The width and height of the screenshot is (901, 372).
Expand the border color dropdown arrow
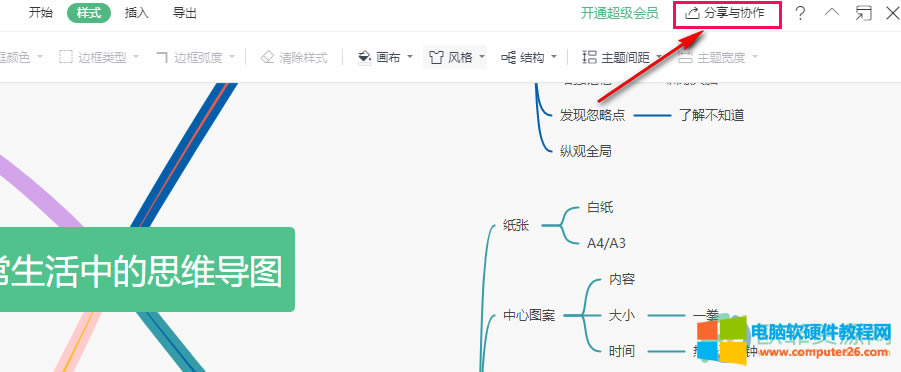[40, 57]
